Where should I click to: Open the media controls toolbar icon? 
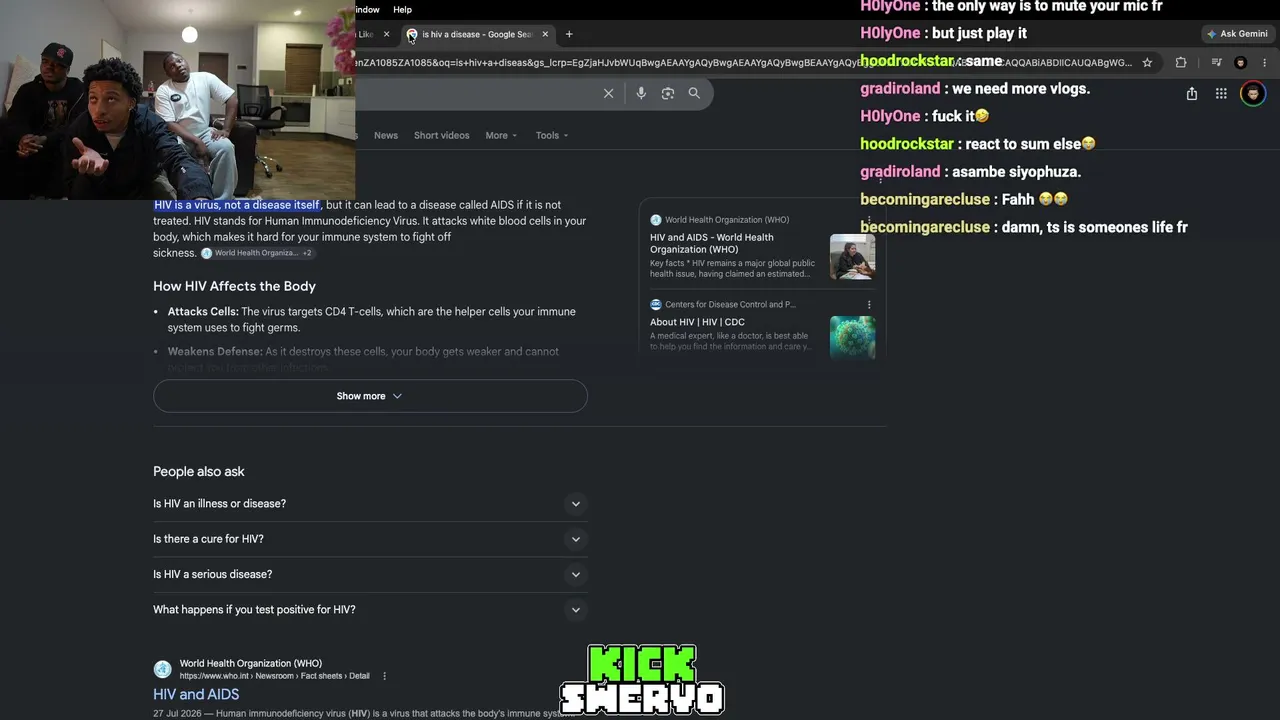coord(1216,62)
